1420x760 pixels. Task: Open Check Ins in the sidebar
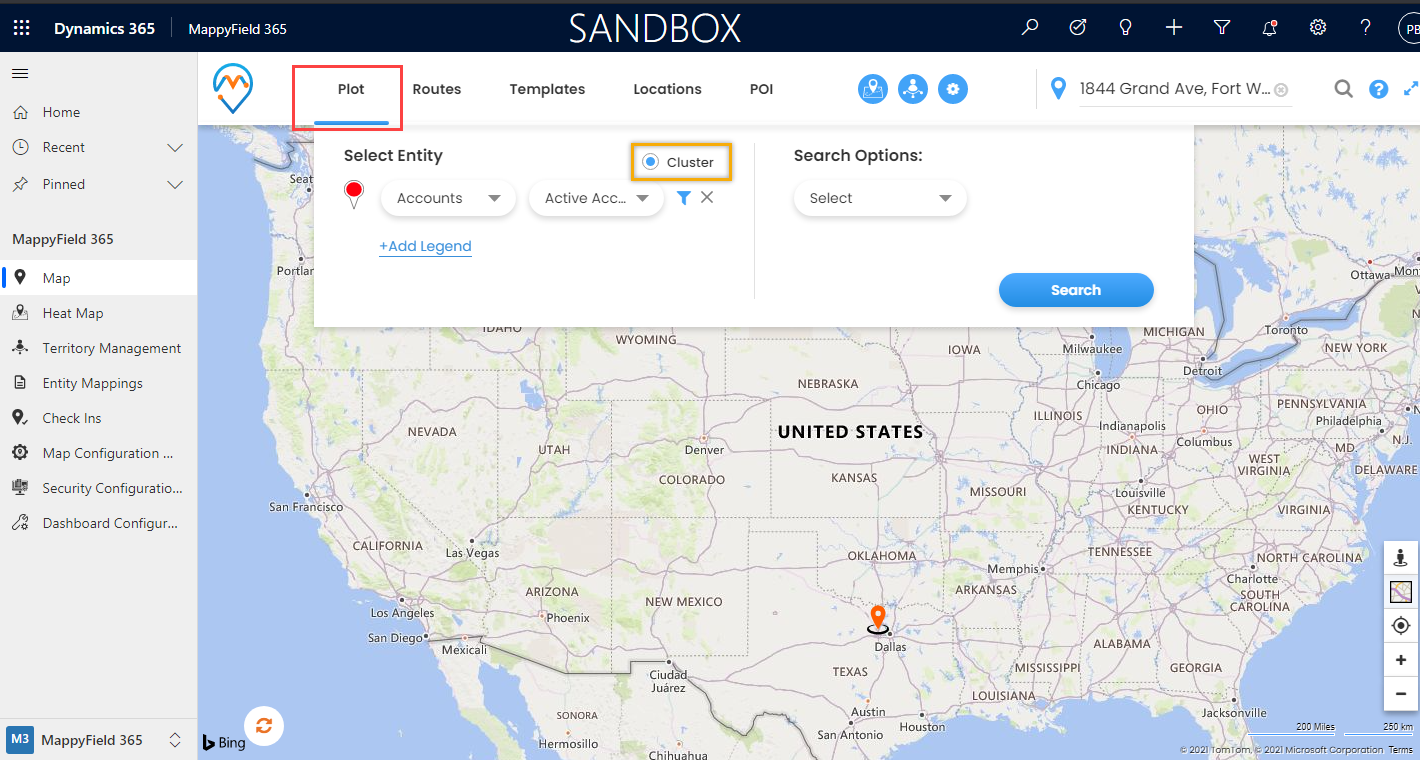click(98, 418)
